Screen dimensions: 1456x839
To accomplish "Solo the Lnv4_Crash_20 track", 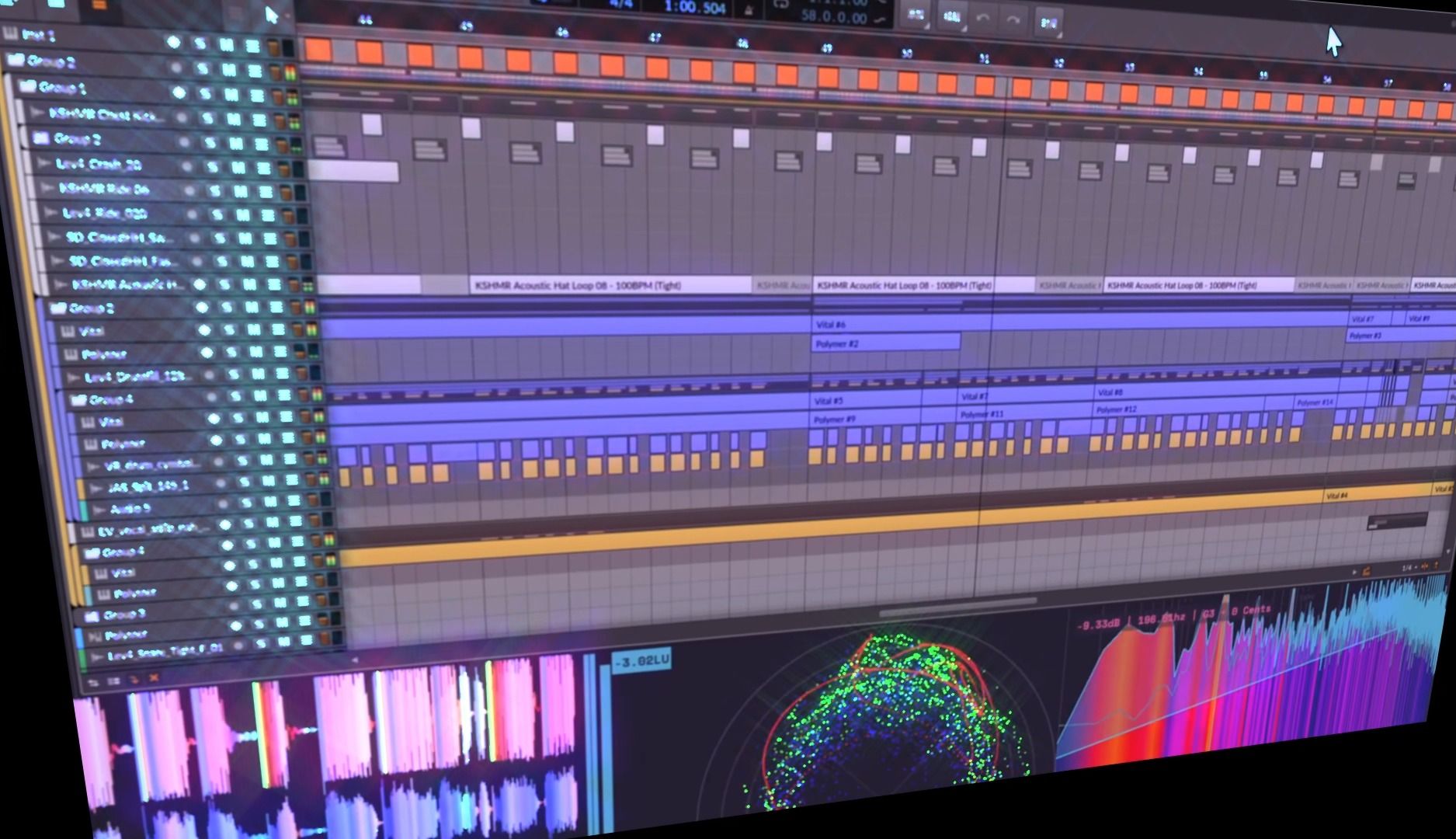I will point(213,166).
